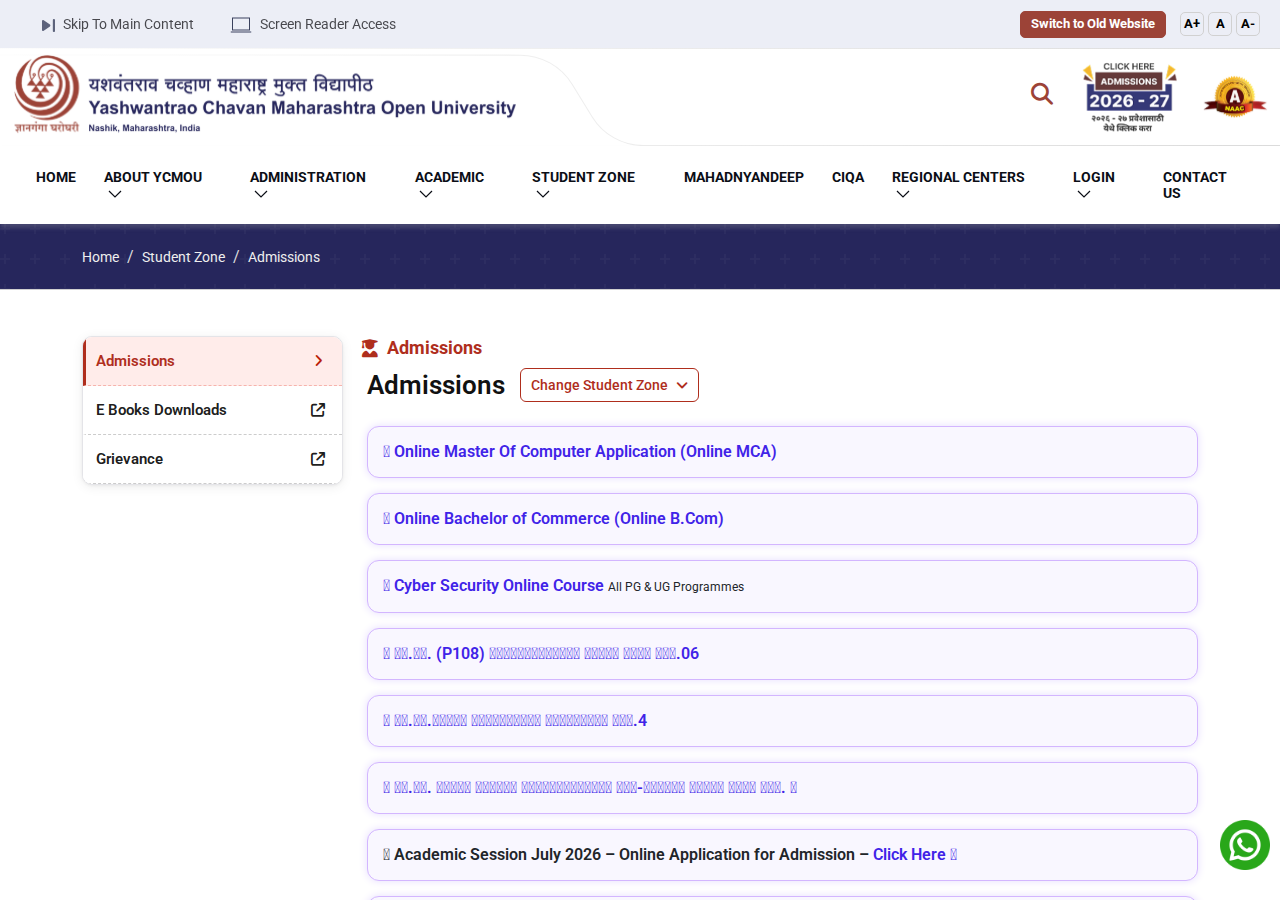Viewport: 1280px width, 900px height.
Task: Click the Screen Reader Access link
Action: (x=328, y=25)
